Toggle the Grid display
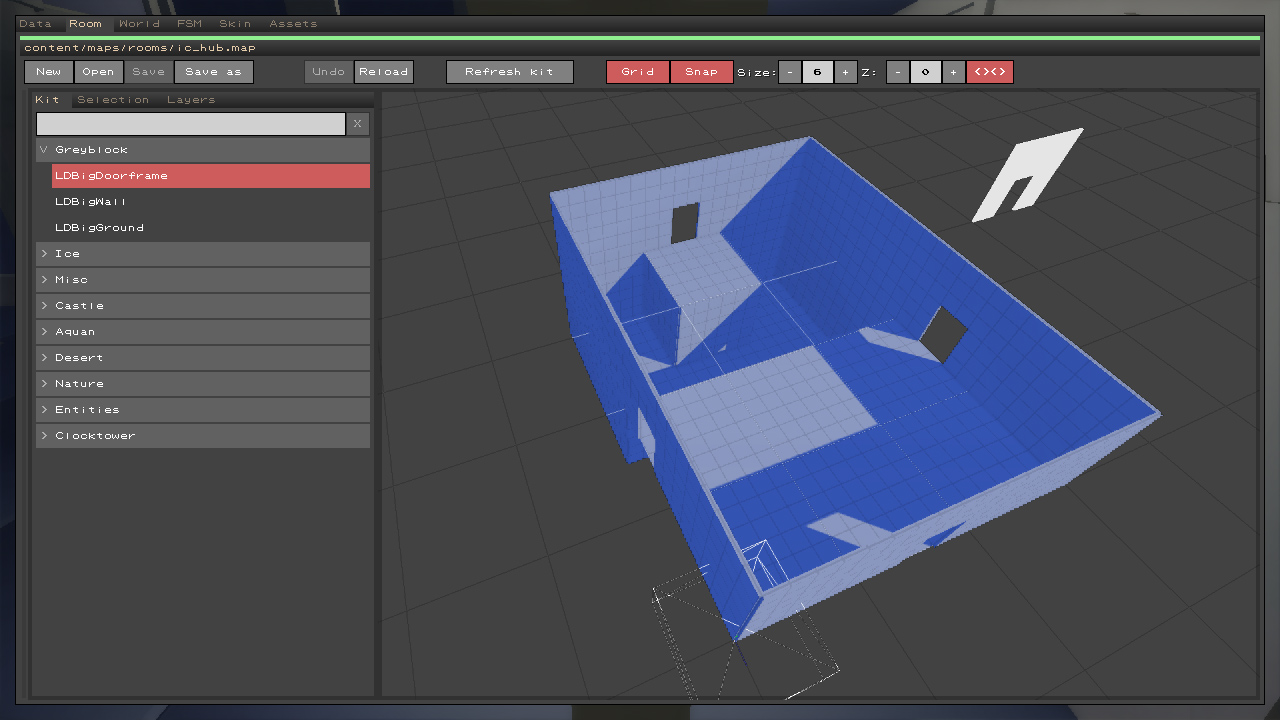Viewport: 1280px width, 720px height. coord(638,72)
